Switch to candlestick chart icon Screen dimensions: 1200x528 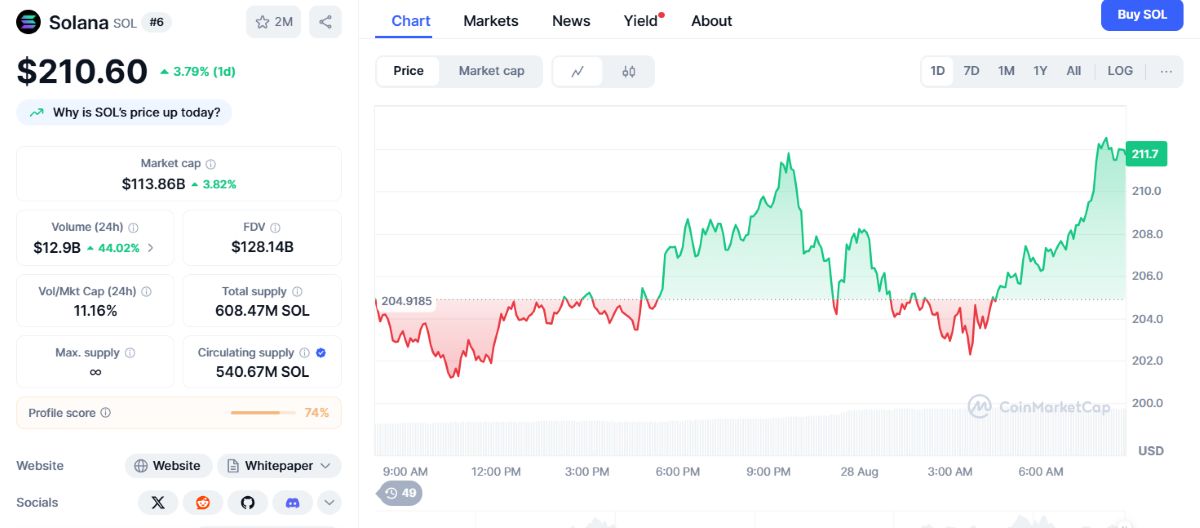click(x=629, y=71)
